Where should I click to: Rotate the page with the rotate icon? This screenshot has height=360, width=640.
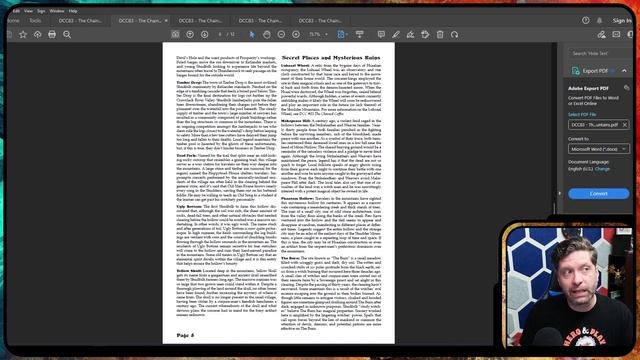(x=455, y=35)
